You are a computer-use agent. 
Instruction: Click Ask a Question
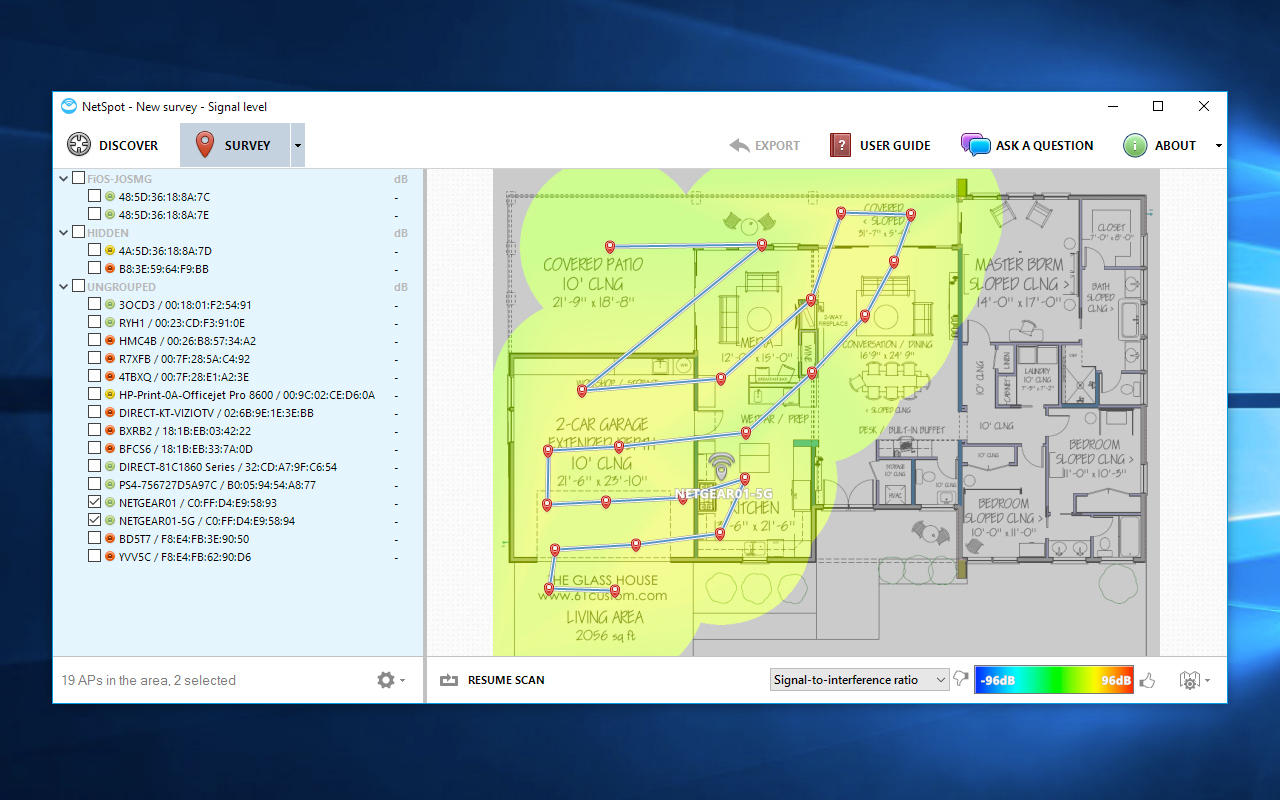pyautogui.click(x=1027, y=145)
